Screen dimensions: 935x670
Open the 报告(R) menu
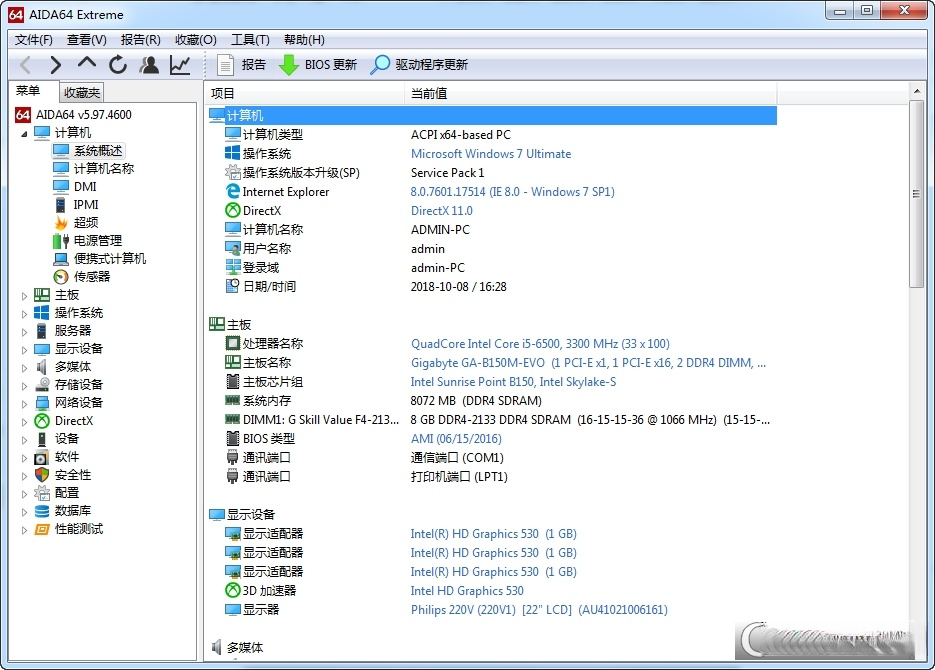point(140,39)
